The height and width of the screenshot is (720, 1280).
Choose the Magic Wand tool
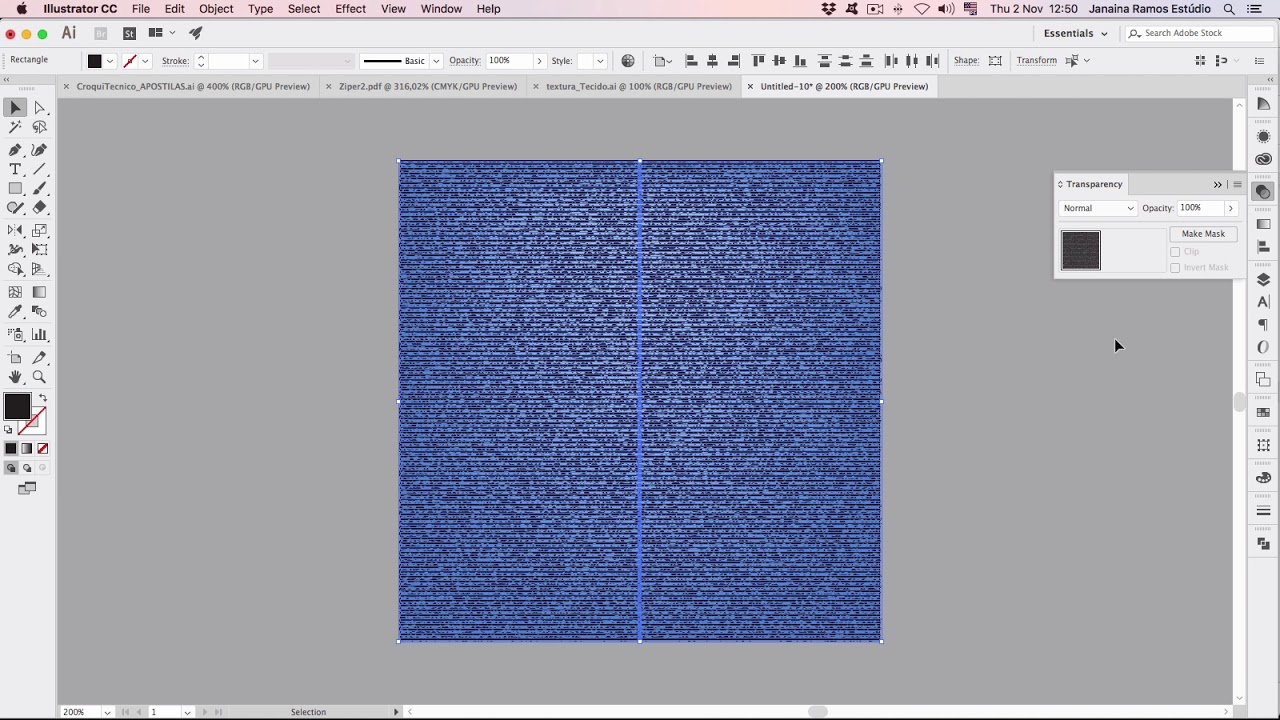click(x=15, y=128)
